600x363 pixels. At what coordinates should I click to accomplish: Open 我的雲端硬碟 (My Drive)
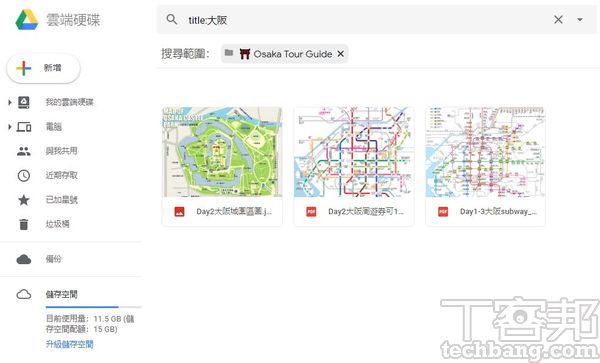point(69,102)
